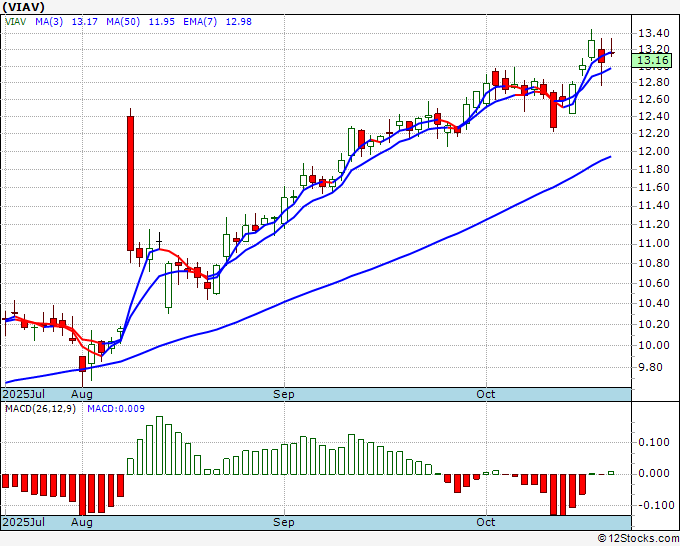Click the 11.60 price axis label

(654, 187)
